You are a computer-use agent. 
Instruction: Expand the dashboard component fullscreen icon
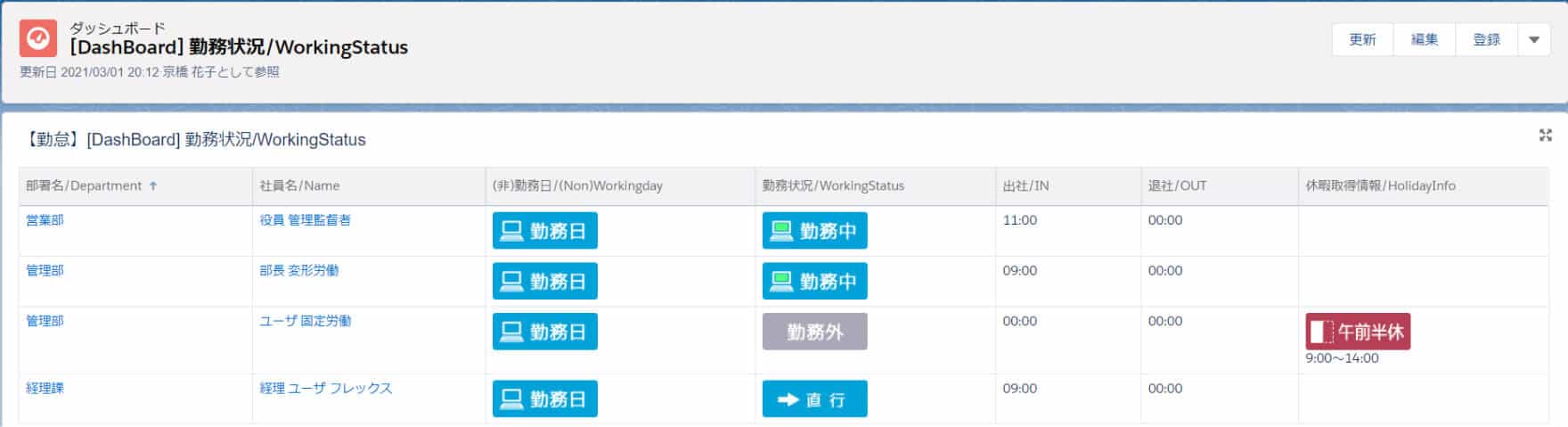[1545, 135]
